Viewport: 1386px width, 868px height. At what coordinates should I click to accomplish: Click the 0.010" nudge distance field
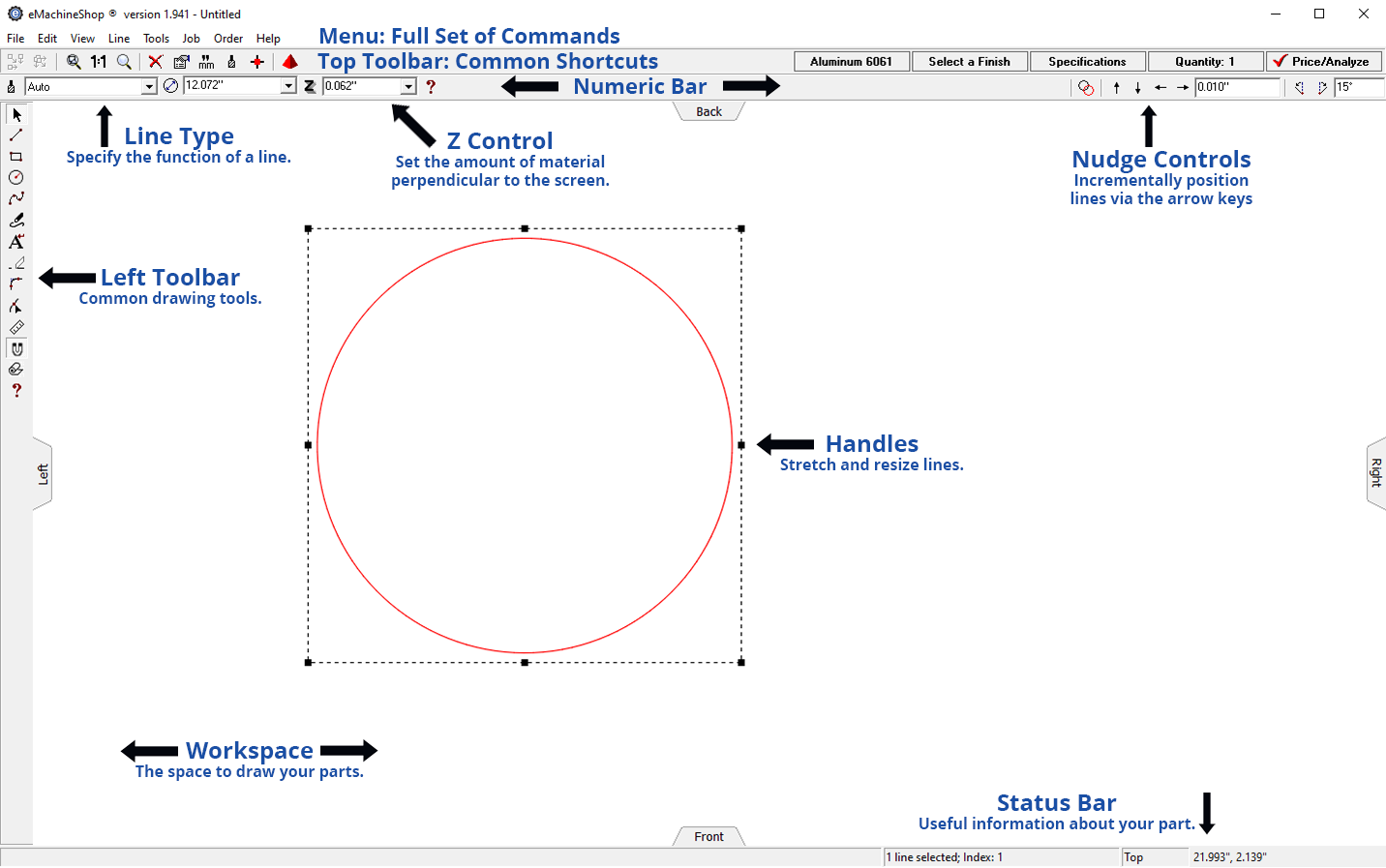point(1237,87)
